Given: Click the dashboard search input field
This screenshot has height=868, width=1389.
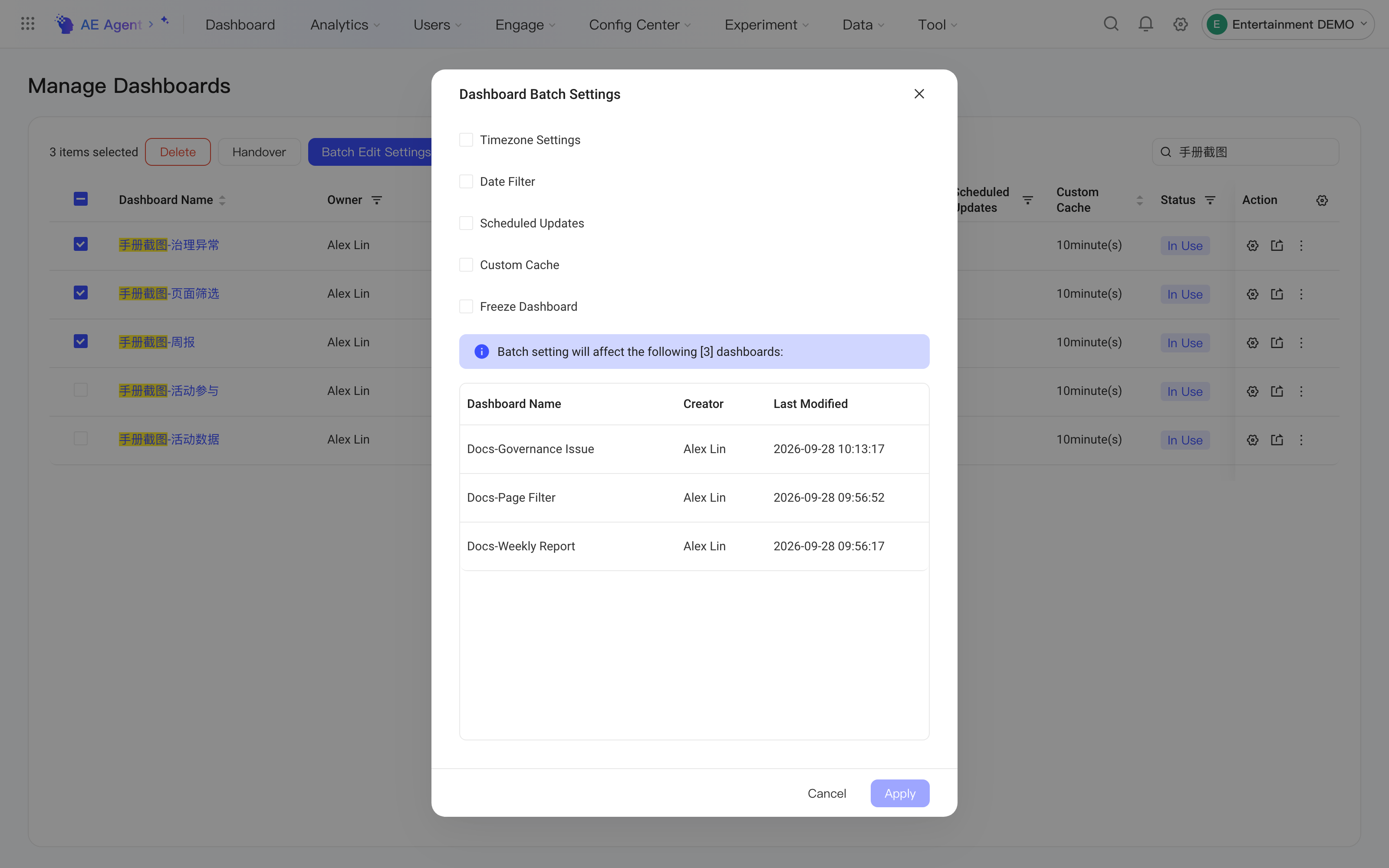Looking at the screenshot, I should (x=1245, y=152).
